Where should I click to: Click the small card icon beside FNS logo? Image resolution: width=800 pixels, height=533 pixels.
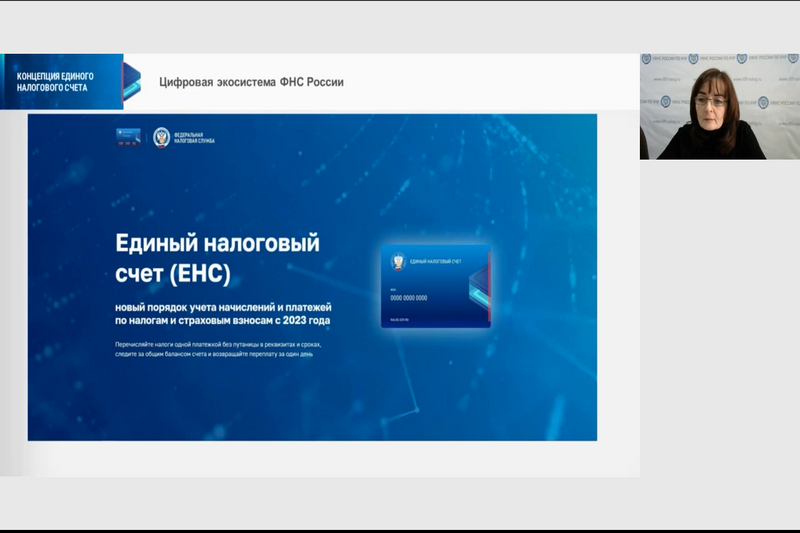pos(128,137)
